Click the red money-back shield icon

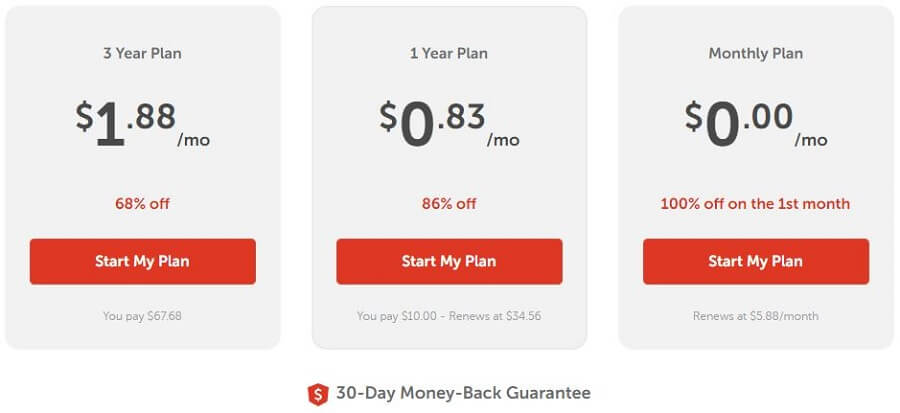pos(317,394)
